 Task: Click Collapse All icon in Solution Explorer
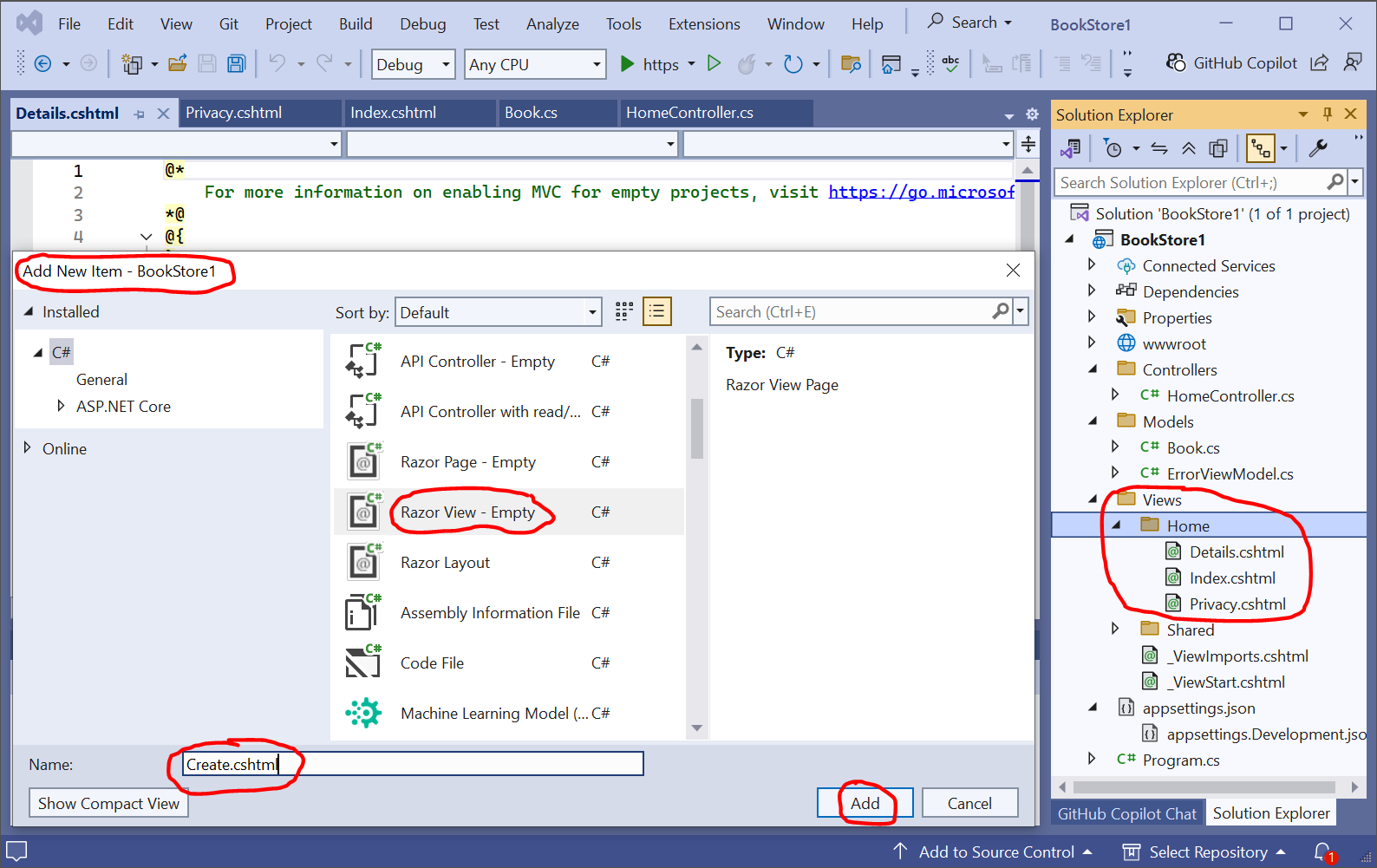pos(1189,148)
